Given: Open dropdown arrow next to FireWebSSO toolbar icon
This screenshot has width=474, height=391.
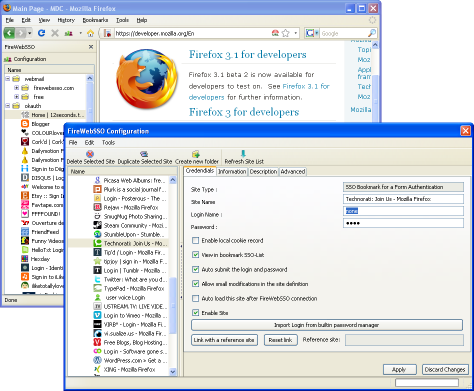Looking at the screenshot, I should pos(80,33).
